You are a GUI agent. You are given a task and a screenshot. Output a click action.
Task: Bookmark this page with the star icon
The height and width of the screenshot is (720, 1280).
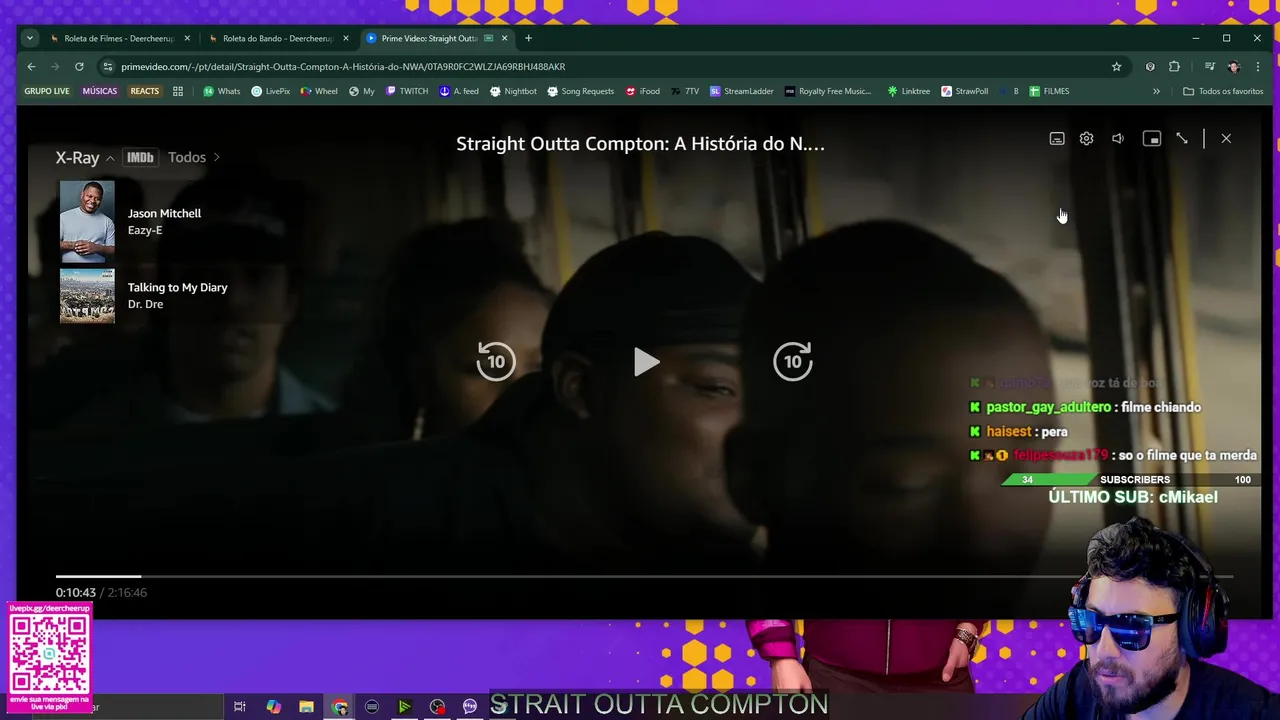coord(1116,66)
